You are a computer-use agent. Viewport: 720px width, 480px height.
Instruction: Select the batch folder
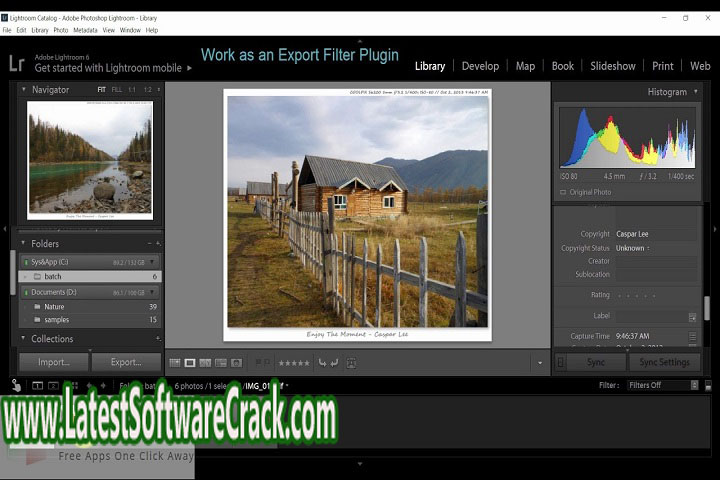(x=90, y=277)
